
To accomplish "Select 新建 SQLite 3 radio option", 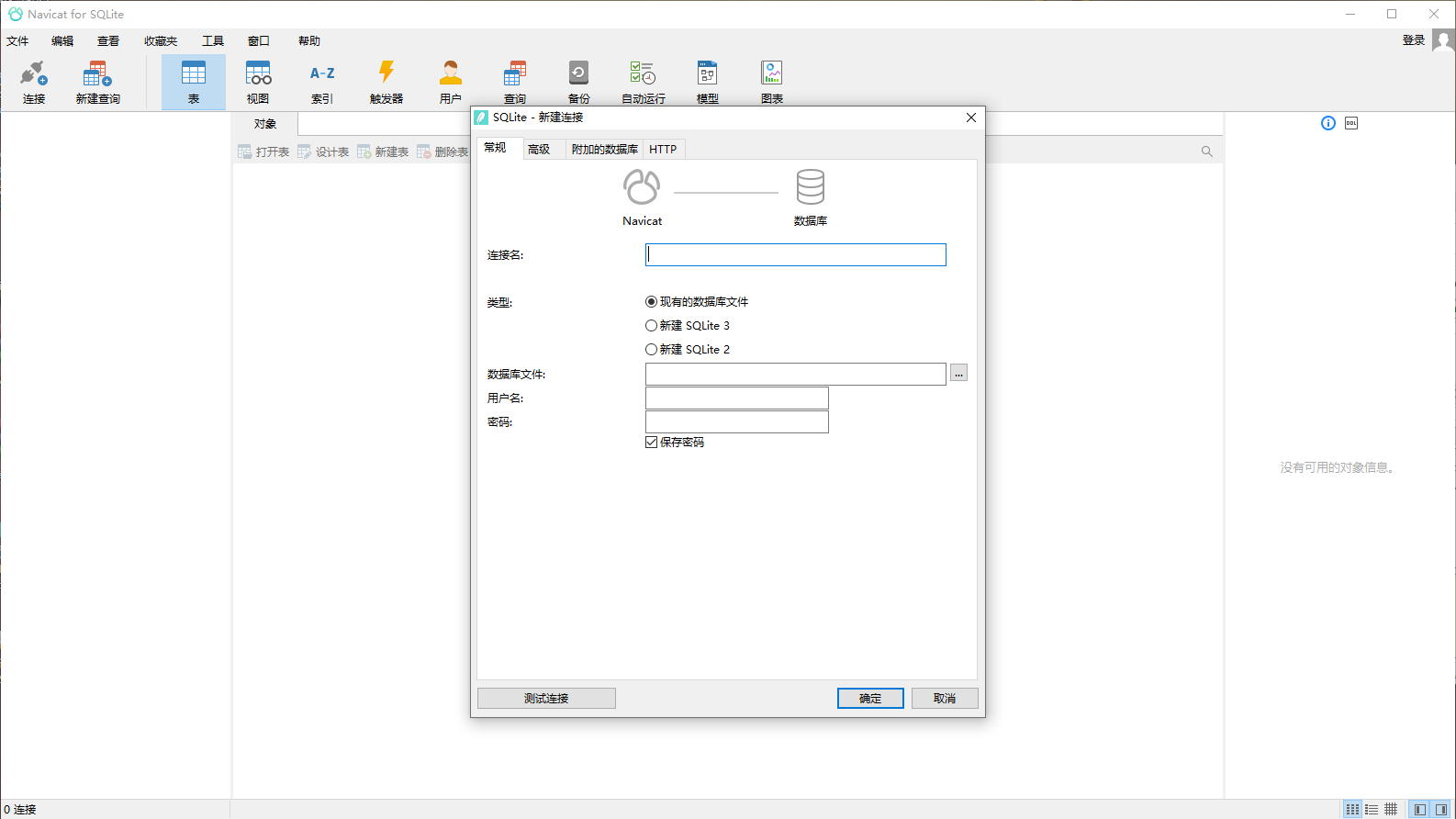I will click(688, 326).
